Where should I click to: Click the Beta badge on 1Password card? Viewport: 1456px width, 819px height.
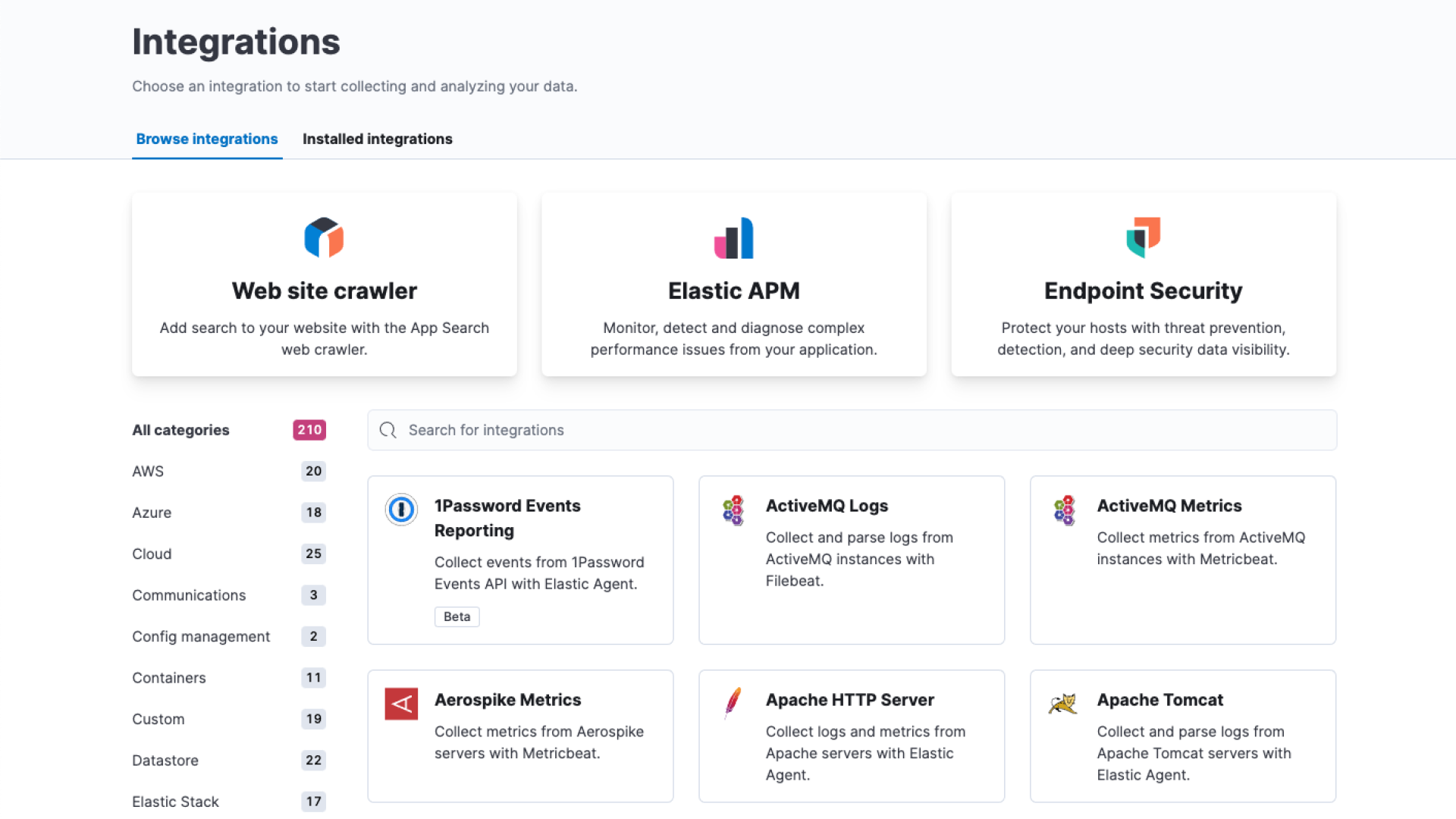coord(457,617)
